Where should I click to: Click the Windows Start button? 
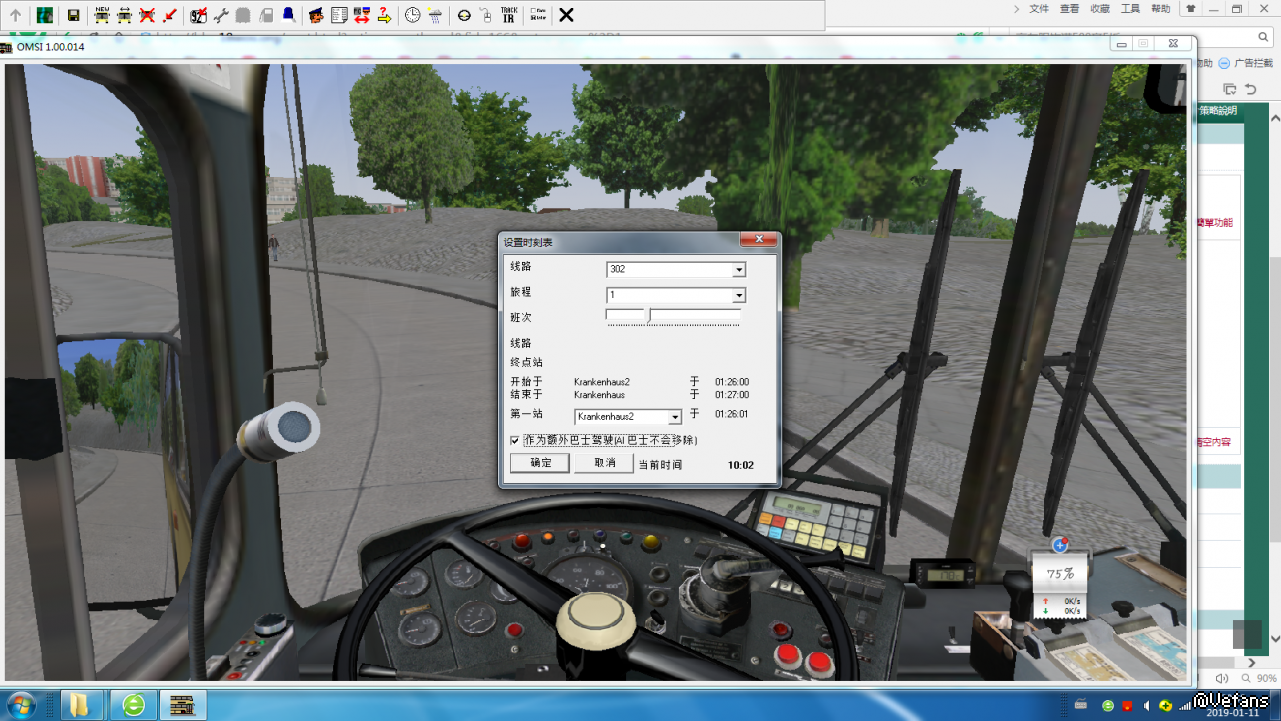[22, 704]
